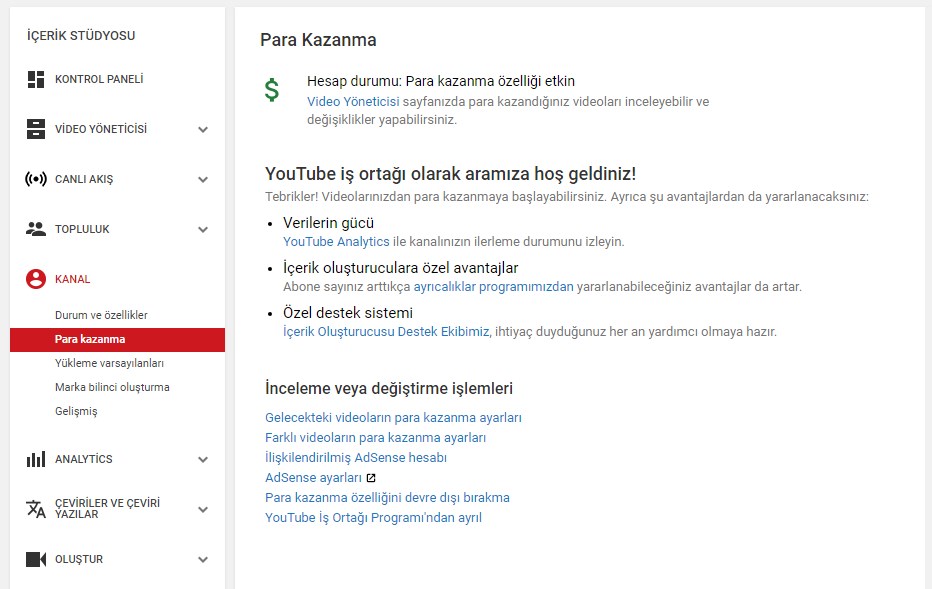Click the Canlı Akış broadcast icon
This screenshot has height=589, width=932.
36,179
